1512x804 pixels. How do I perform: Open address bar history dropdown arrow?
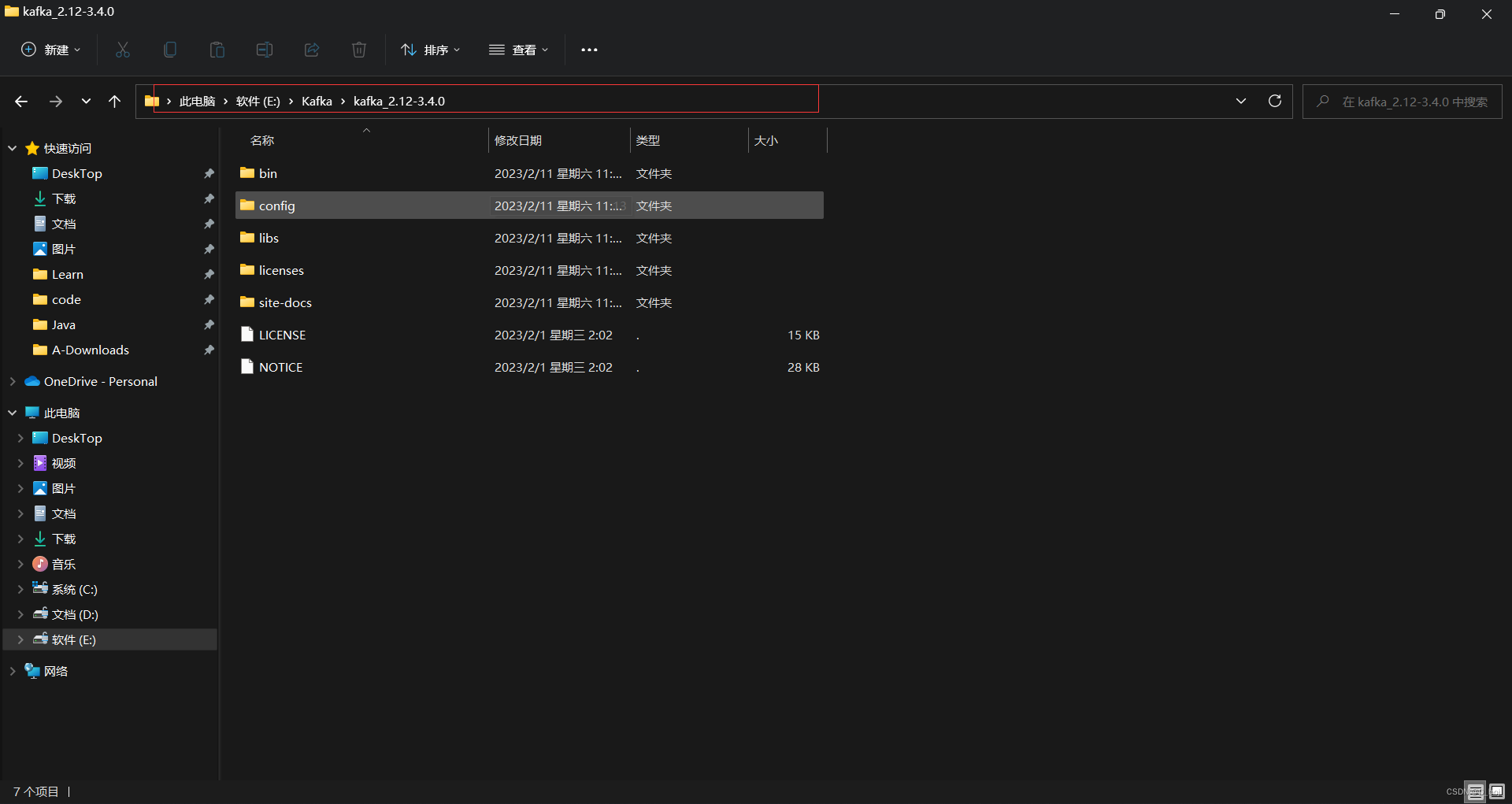[1241, 101]
